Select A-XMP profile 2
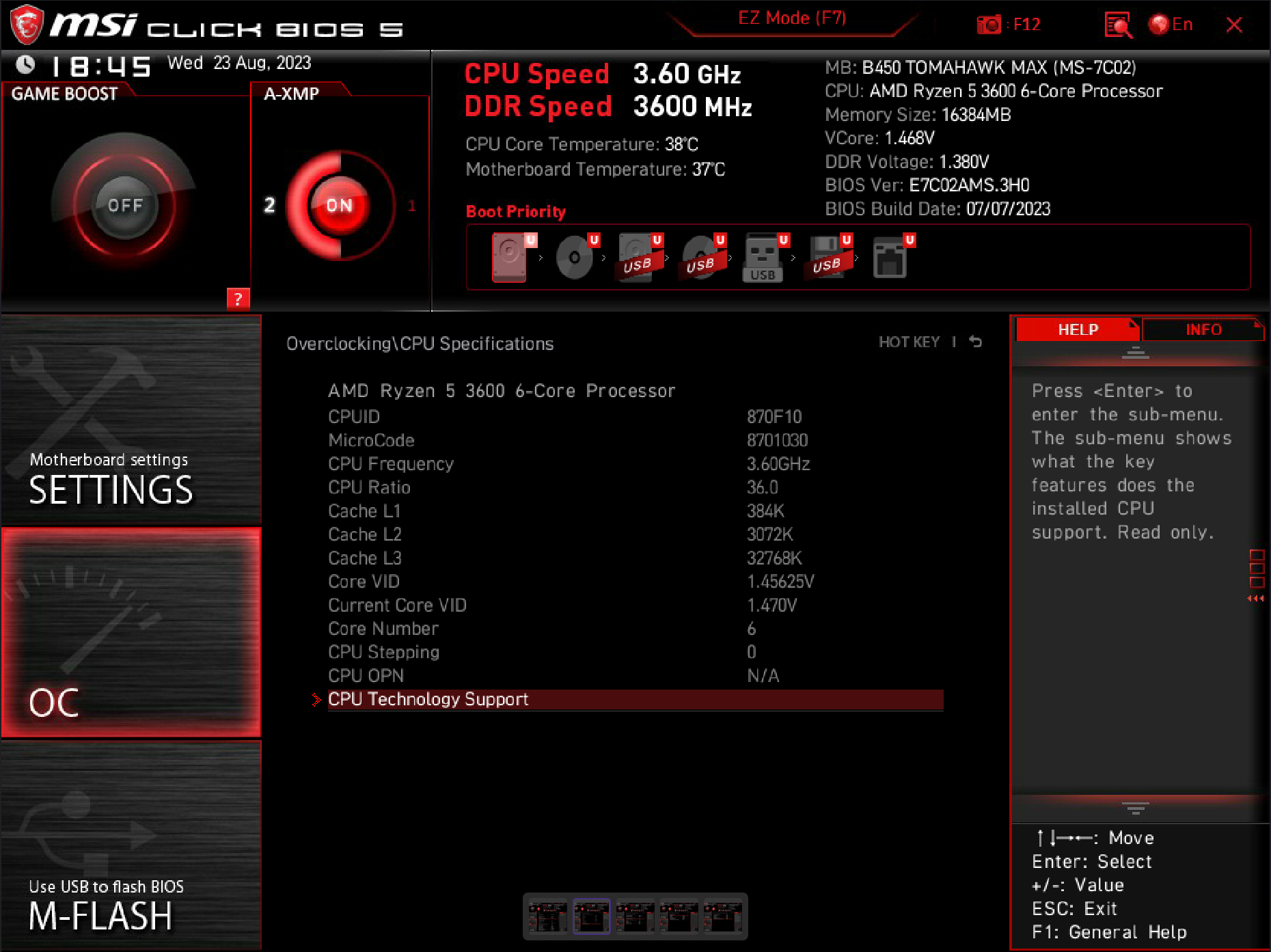 269,205
